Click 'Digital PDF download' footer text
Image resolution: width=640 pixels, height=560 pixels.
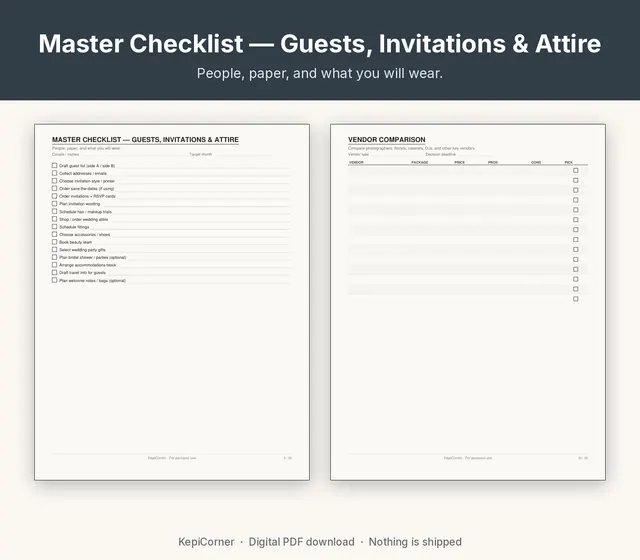click(x=302, y=542)
